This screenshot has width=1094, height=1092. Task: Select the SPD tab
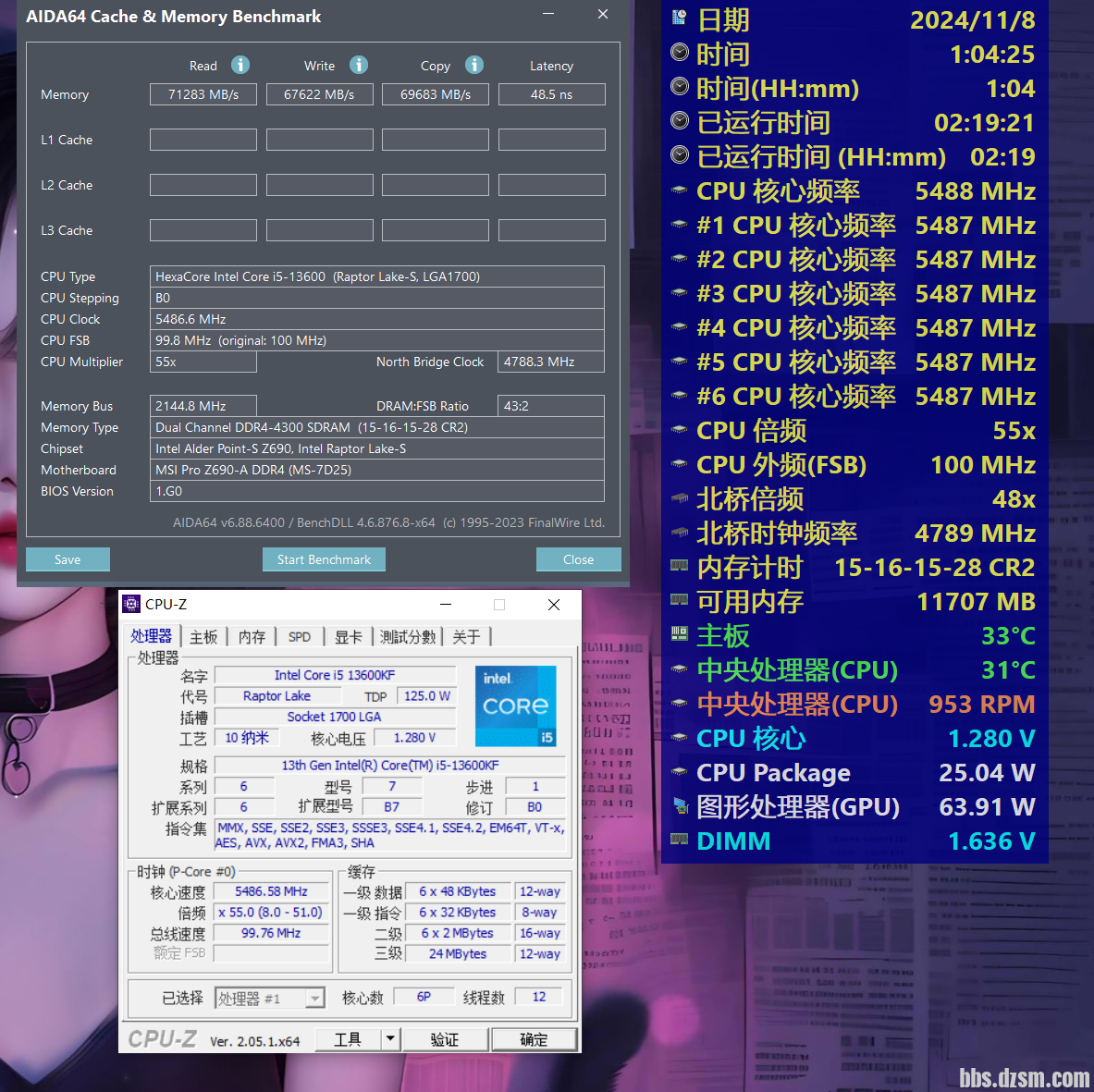tap(300, 637)
